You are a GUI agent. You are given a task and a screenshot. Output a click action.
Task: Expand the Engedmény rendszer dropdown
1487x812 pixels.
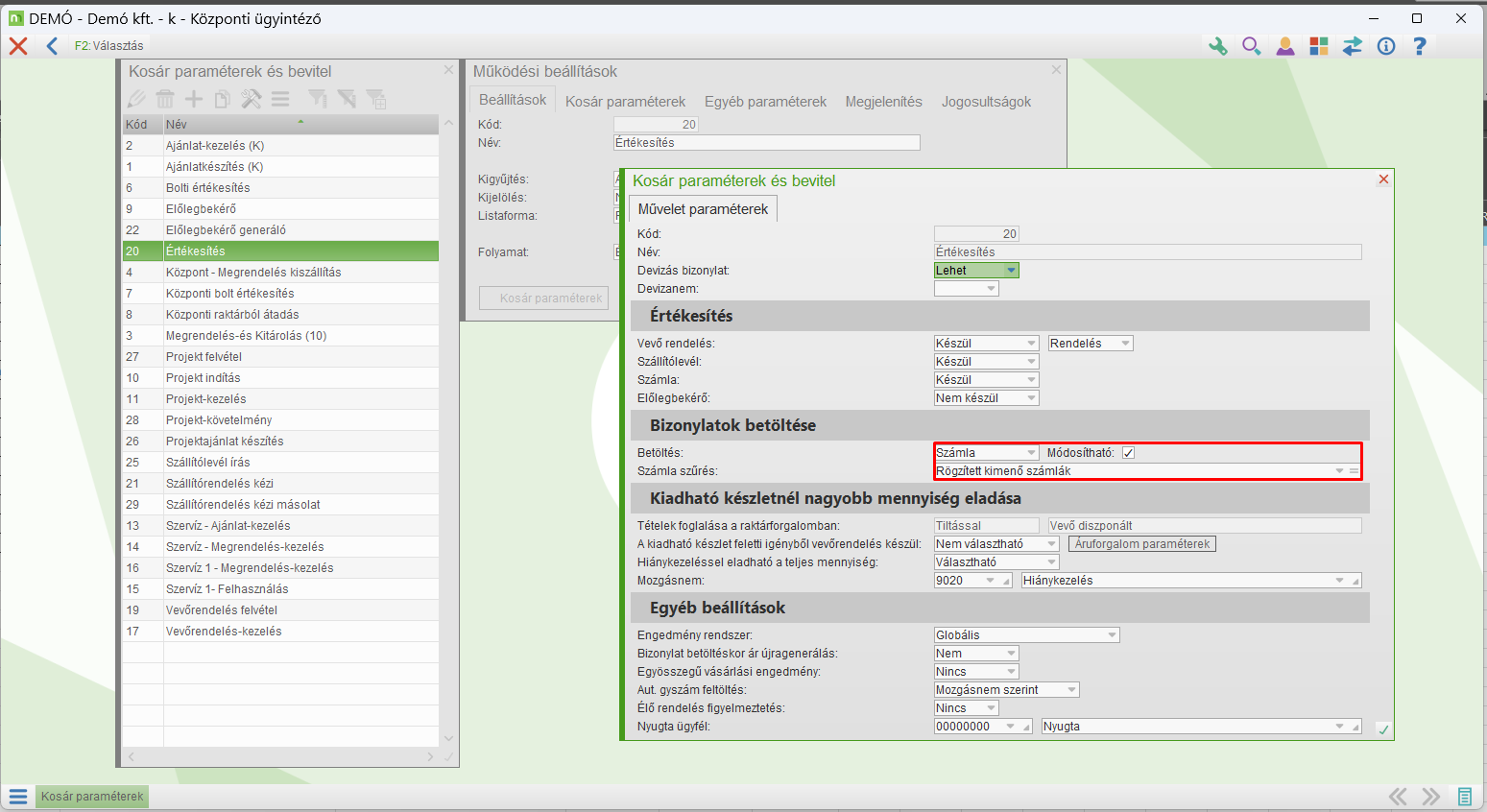[x=1112, y=635]
